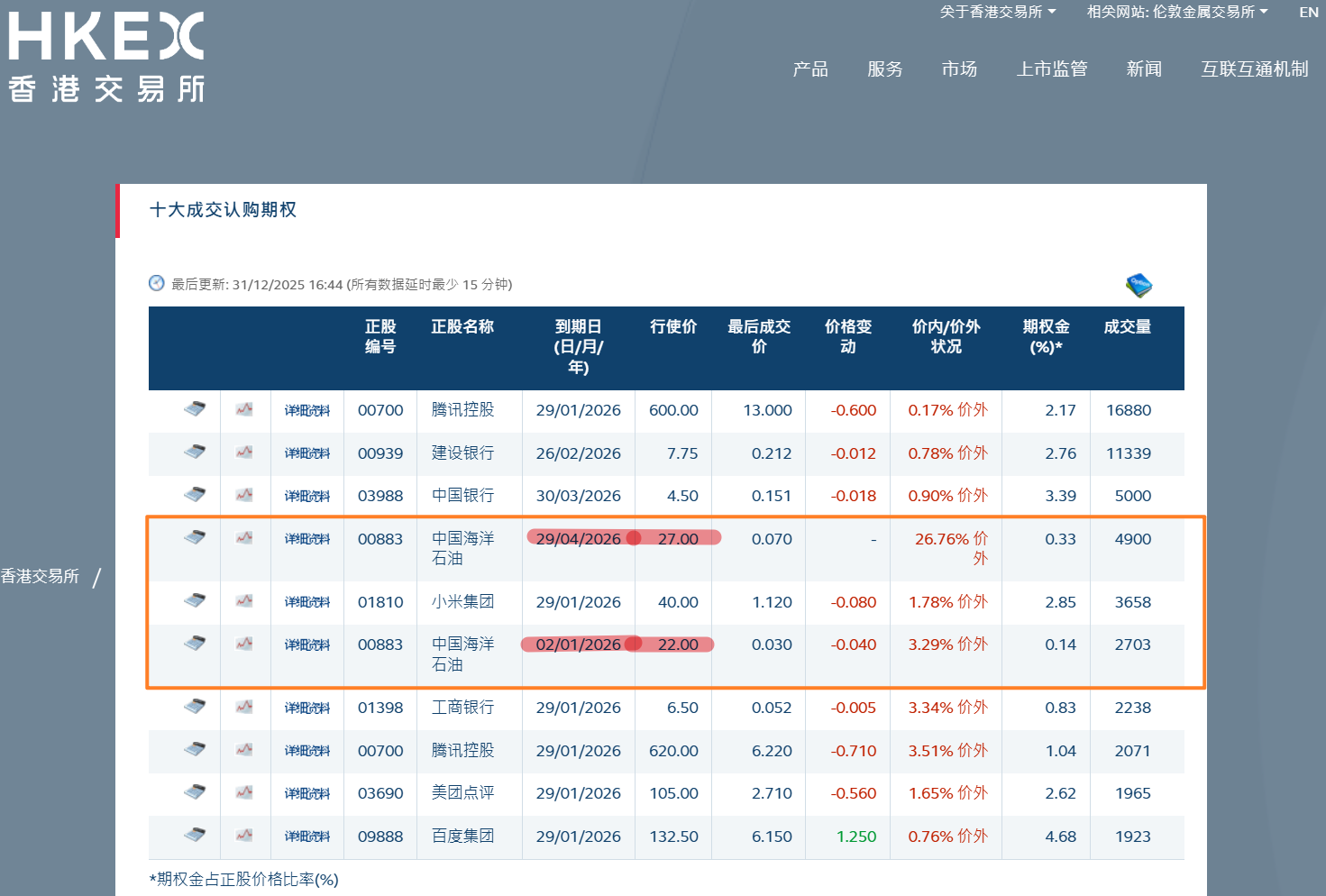The image size is (1326, 896).
Task: Open the 上市监管 menu
Action: tap(1052, 69)
